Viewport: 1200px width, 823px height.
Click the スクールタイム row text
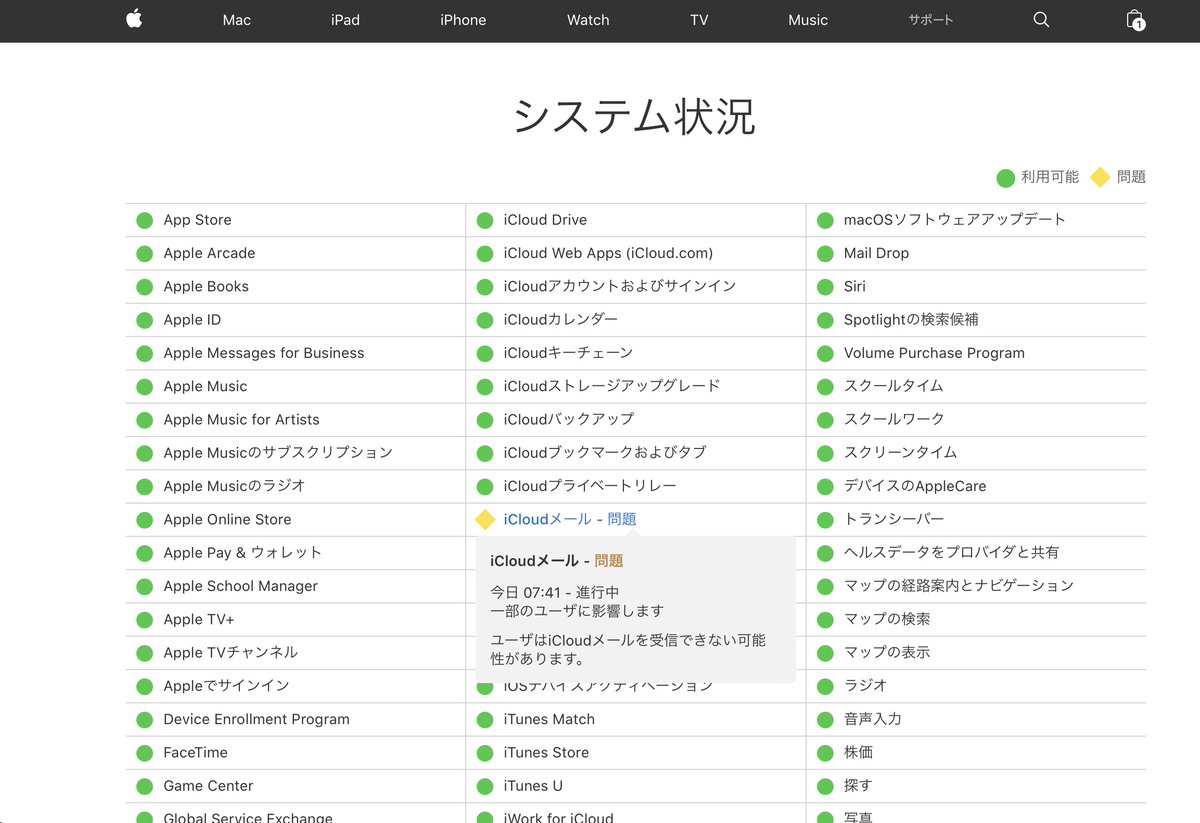pyautogui.click(x=893, y=386)
